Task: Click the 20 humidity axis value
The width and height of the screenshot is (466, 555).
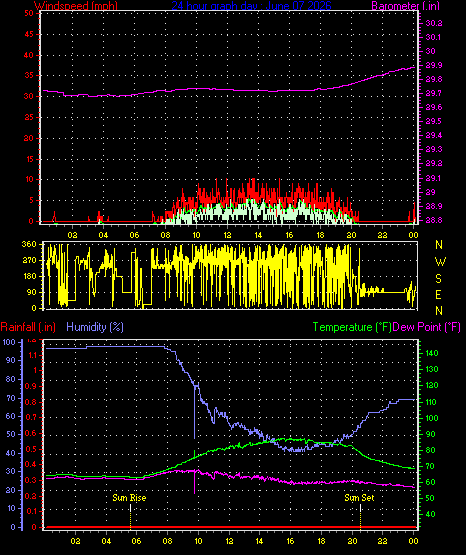Action: point(11,491)
